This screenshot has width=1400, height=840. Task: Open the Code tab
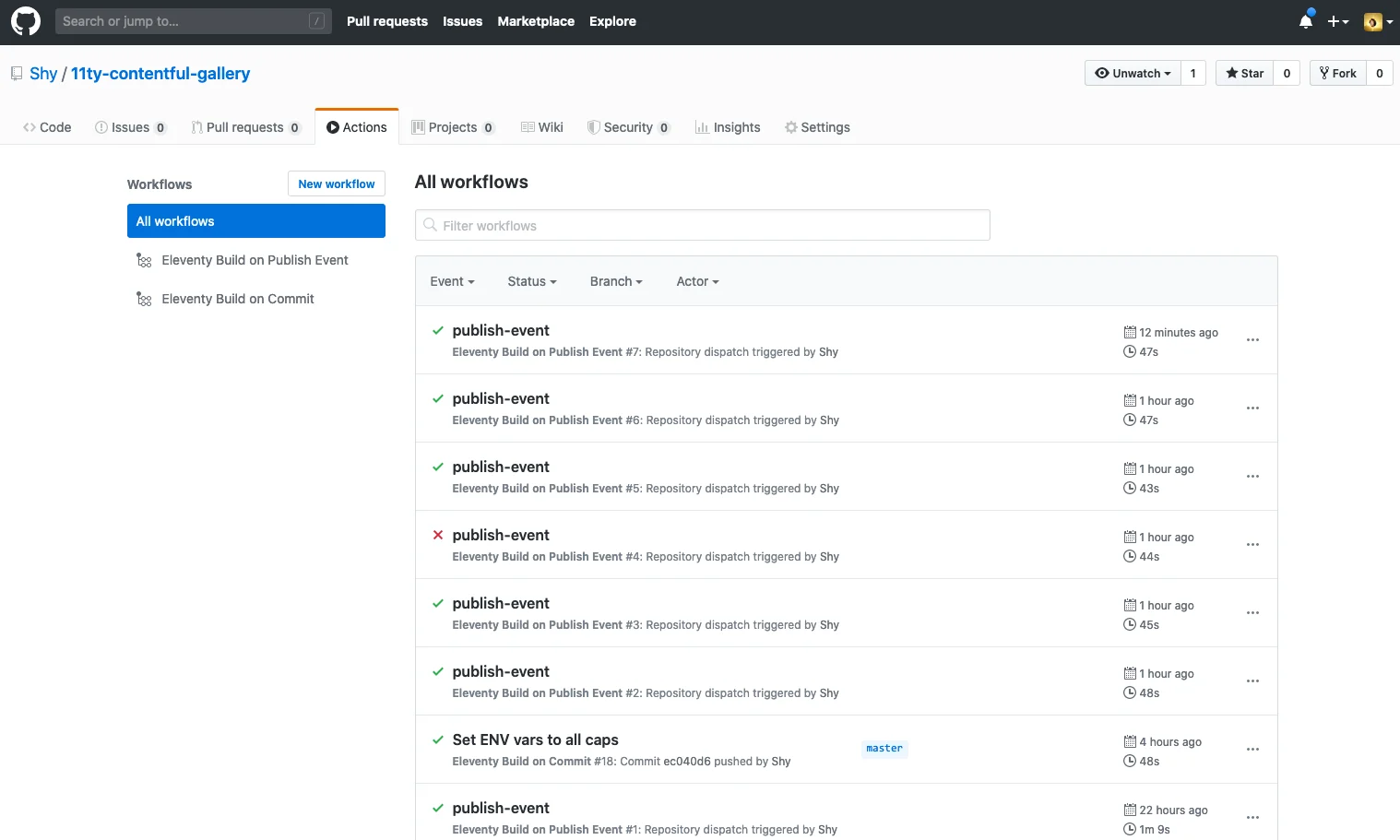47,127
